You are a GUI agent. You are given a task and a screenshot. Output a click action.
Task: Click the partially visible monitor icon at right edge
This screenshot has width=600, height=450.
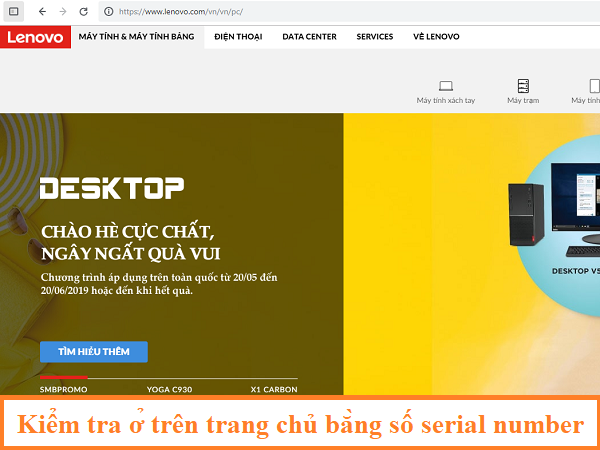(x=592, y=87)
